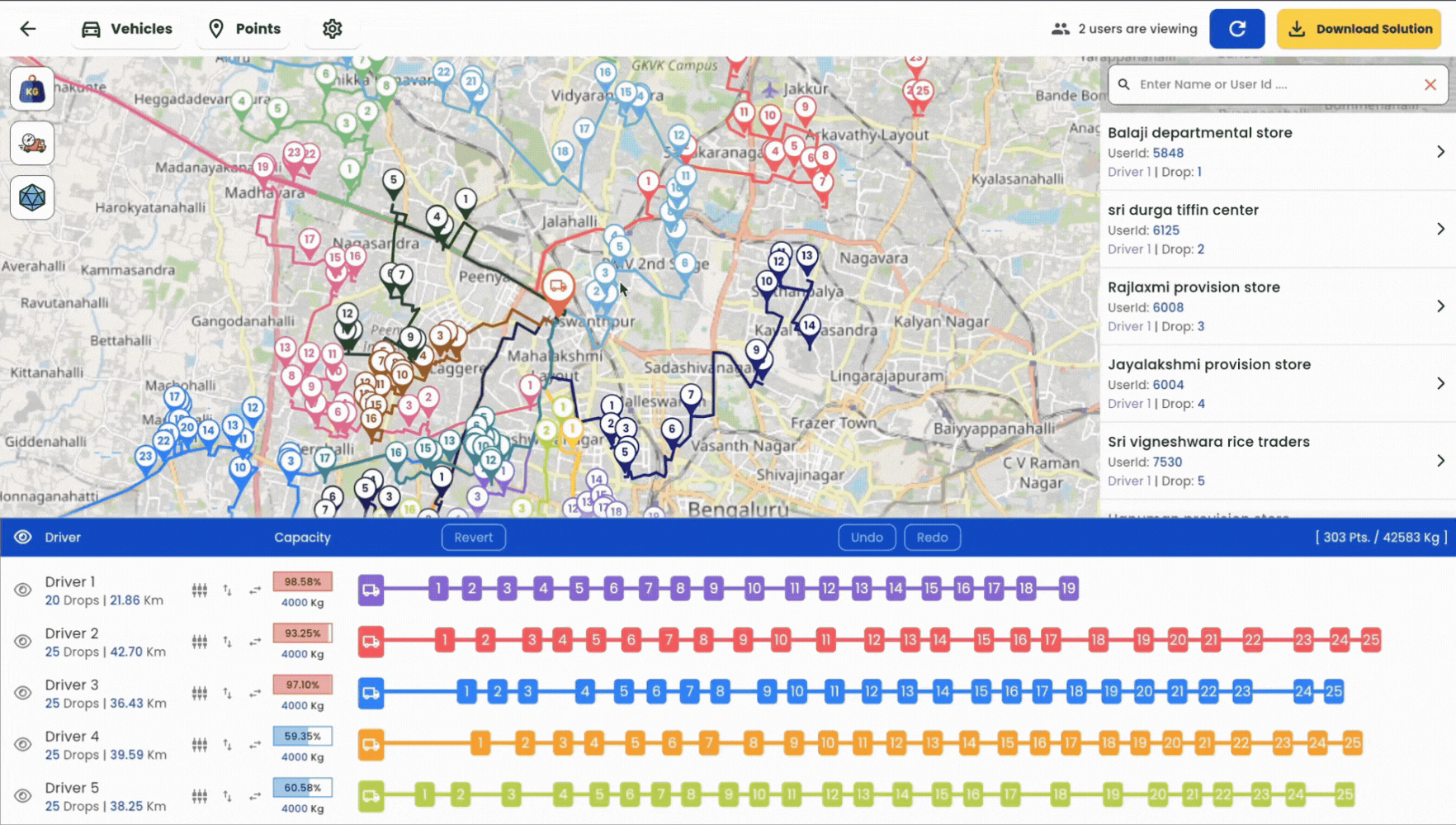Hide Driver 1 route with eye icon
The image size is (1456, 825).
click(x=23, y=590)
